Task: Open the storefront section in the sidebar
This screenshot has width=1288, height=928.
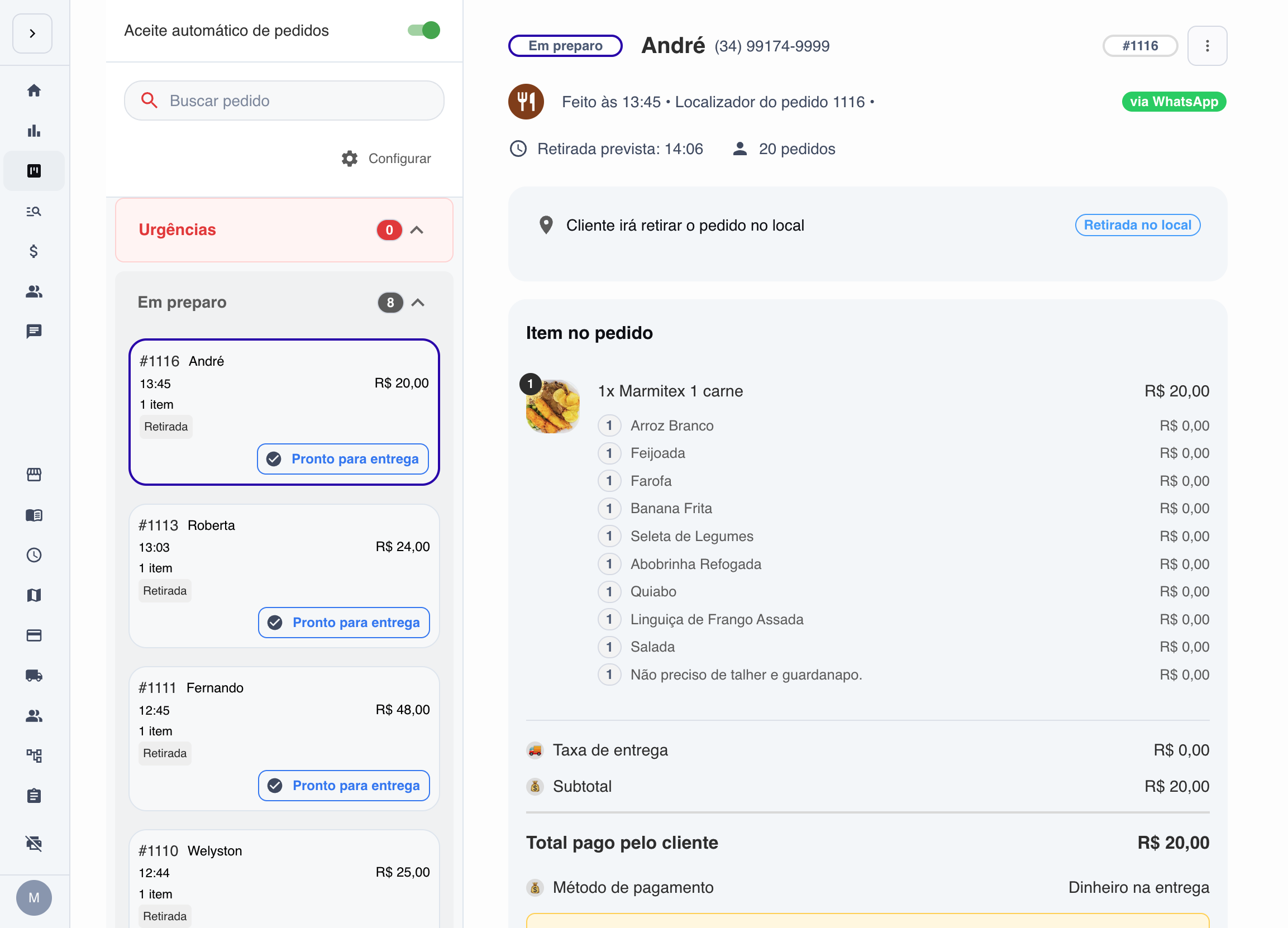Action: coord(34,475)
